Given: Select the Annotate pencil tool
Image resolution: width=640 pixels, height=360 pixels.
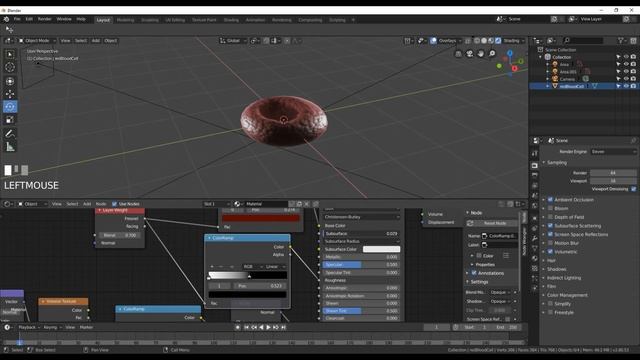Looking at the screenshot, I should 10,133.
